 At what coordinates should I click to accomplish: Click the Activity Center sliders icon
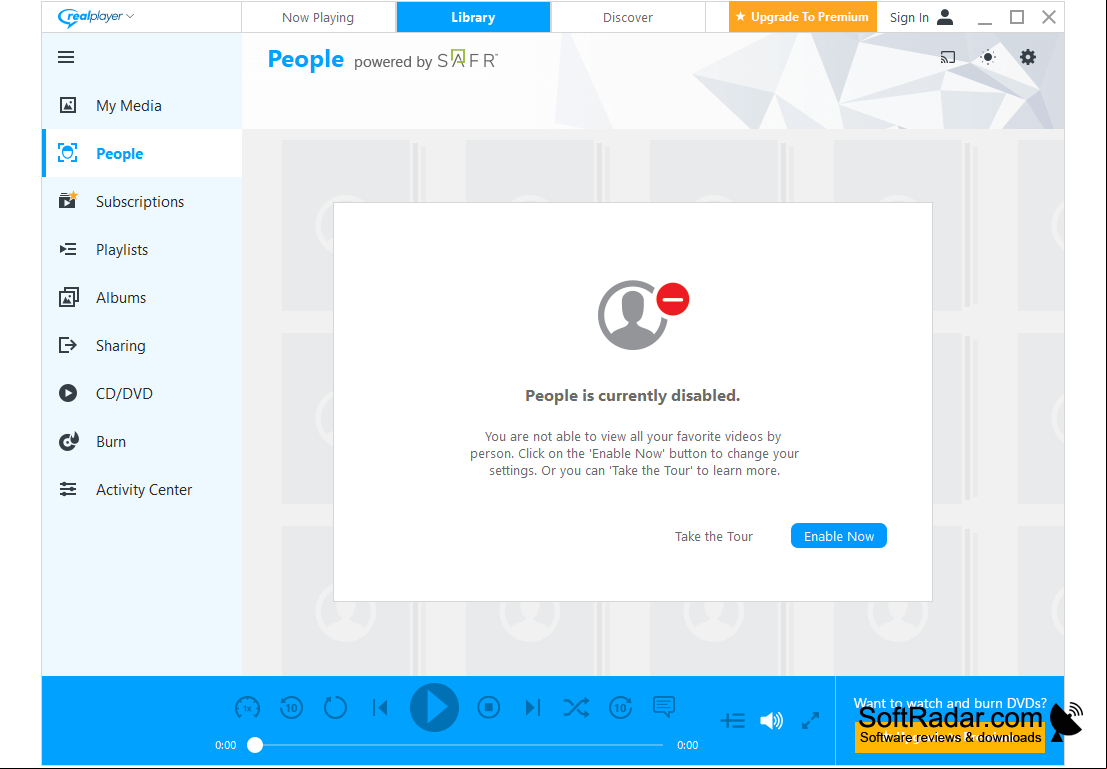tap(68, 489)
